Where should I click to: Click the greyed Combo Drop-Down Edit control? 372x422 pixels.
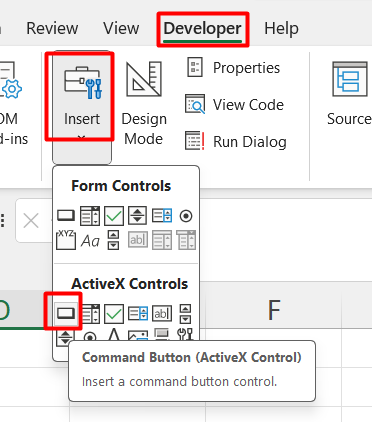pyautogui.click(x=186, y=240)
